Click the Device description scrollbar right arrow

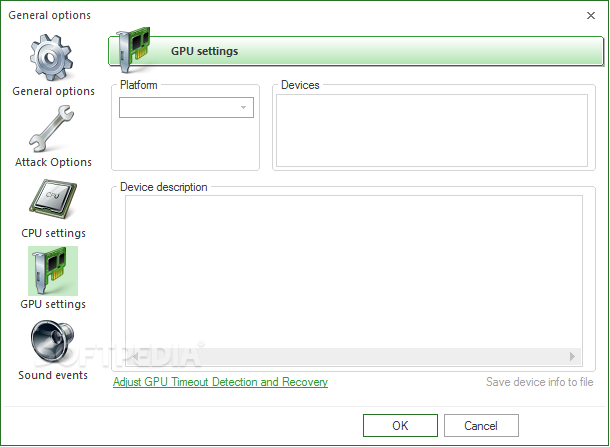(x=572, y=356)
